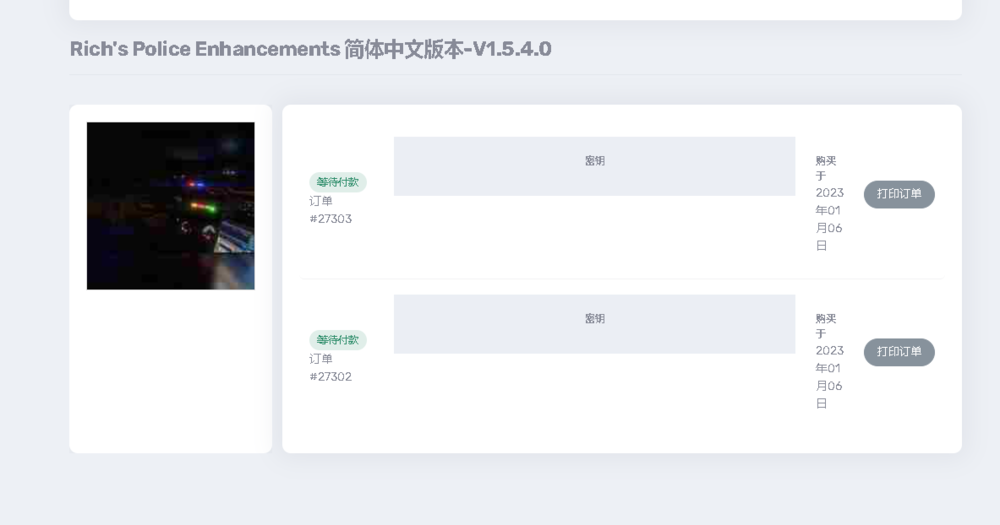Click the 2023年01月06日 date for order #27302

click(829, 377)
